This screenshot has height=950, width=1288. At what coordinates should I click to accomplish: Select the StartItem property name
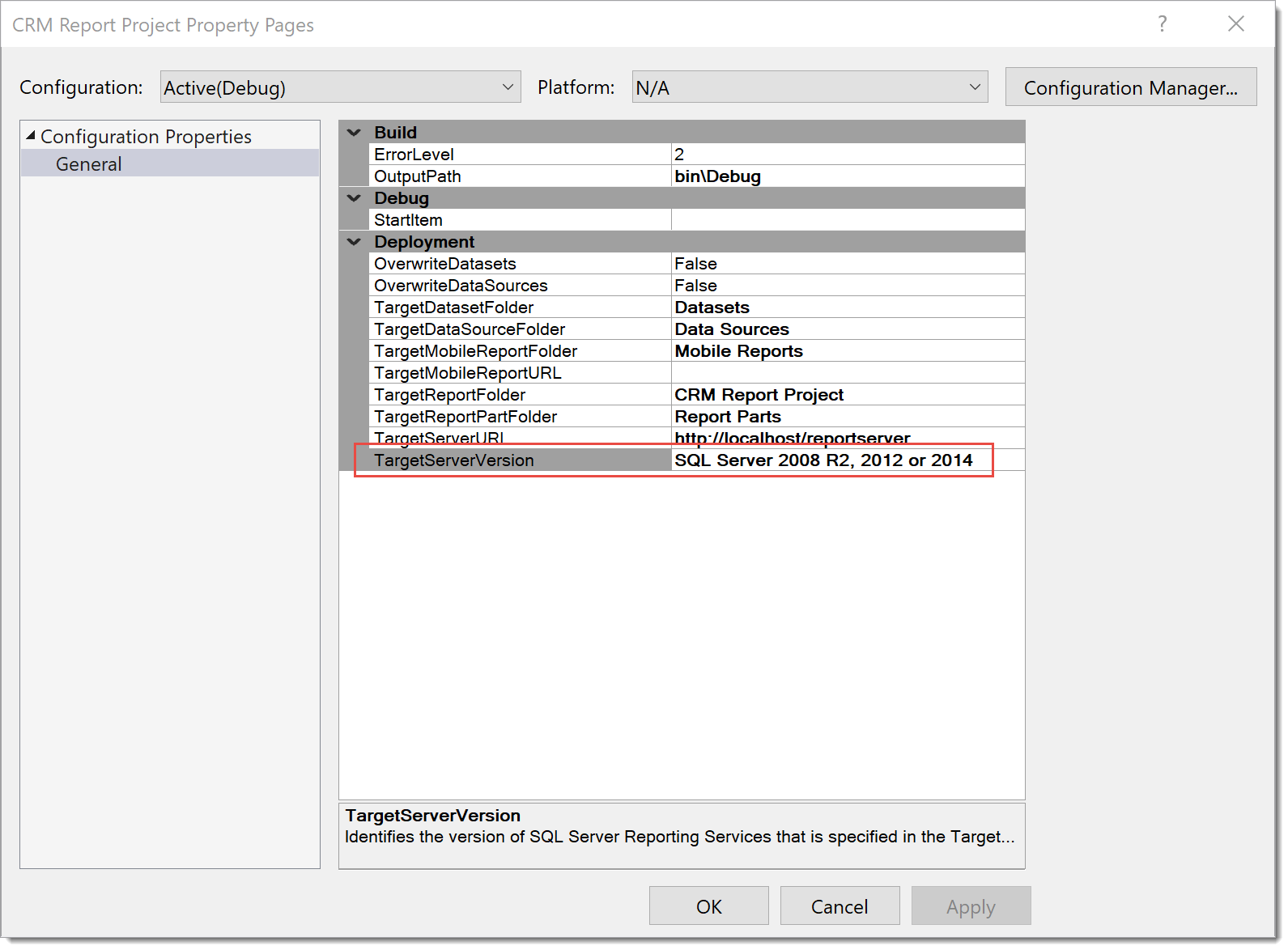click(x=521, y=219)
